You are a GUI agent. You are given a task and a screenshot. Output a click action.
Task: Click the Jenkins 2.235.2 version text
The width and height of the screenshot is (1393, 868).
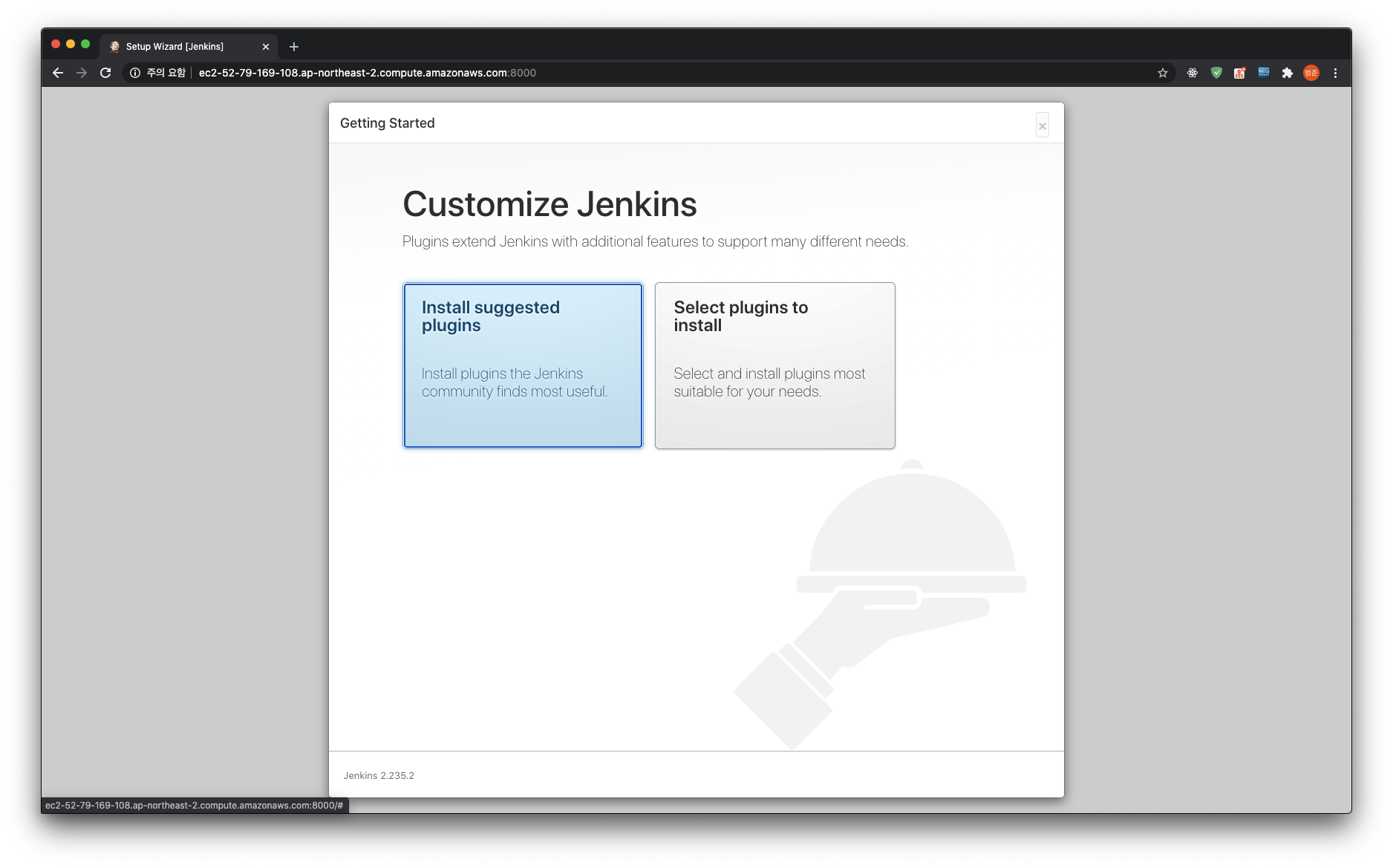(379, 775)
